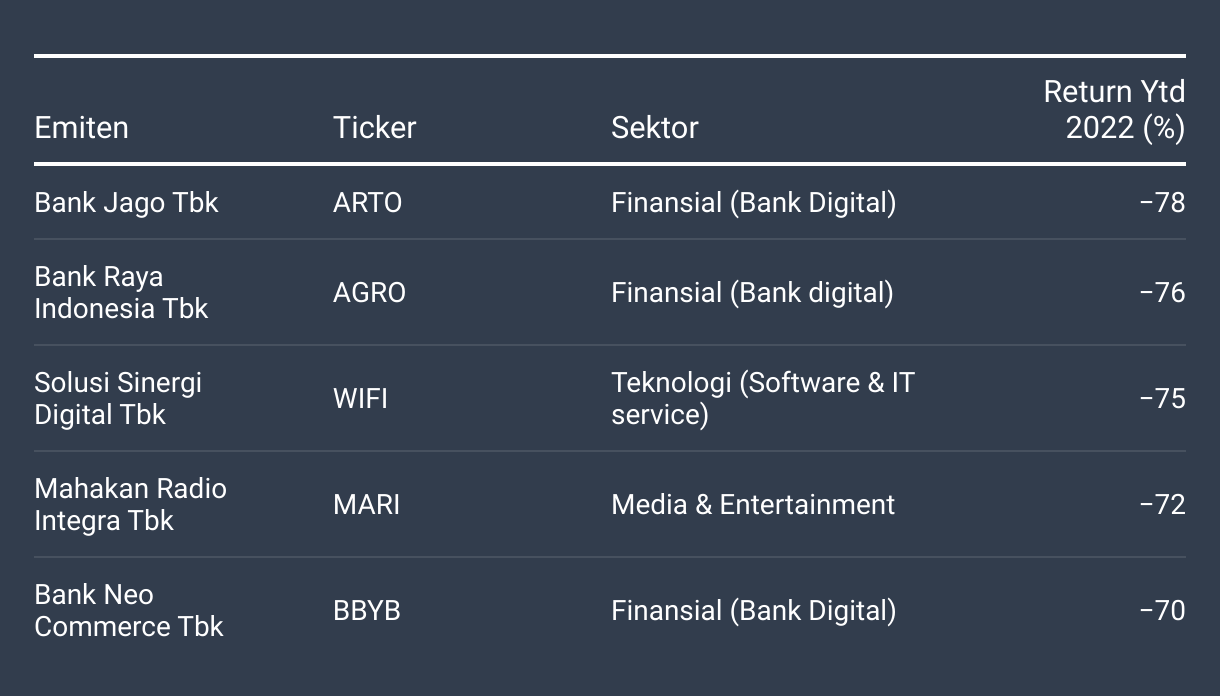Select the Ticker column header
Image resolution: width=1220 pixels, height=696 pixels.
click(x=374, y=128)
